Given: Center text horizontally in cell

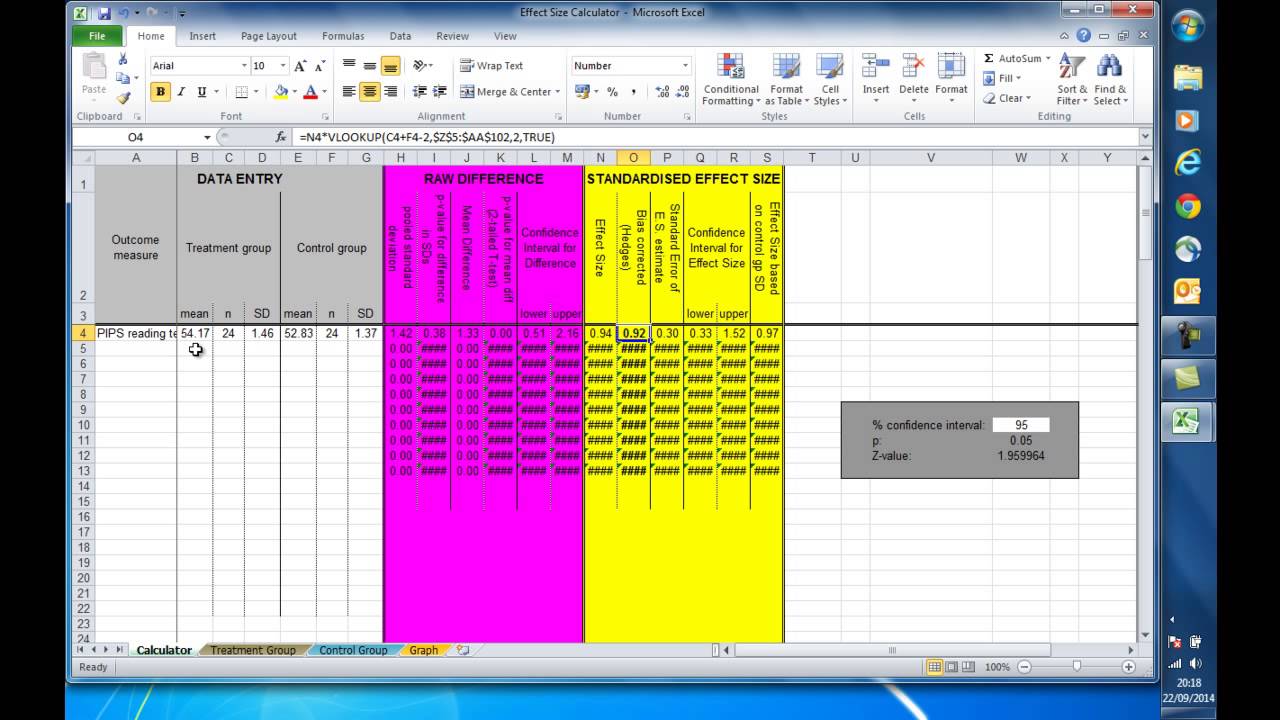Looking at the screenshot, I should pyautogui.click(x=370, y=92).
